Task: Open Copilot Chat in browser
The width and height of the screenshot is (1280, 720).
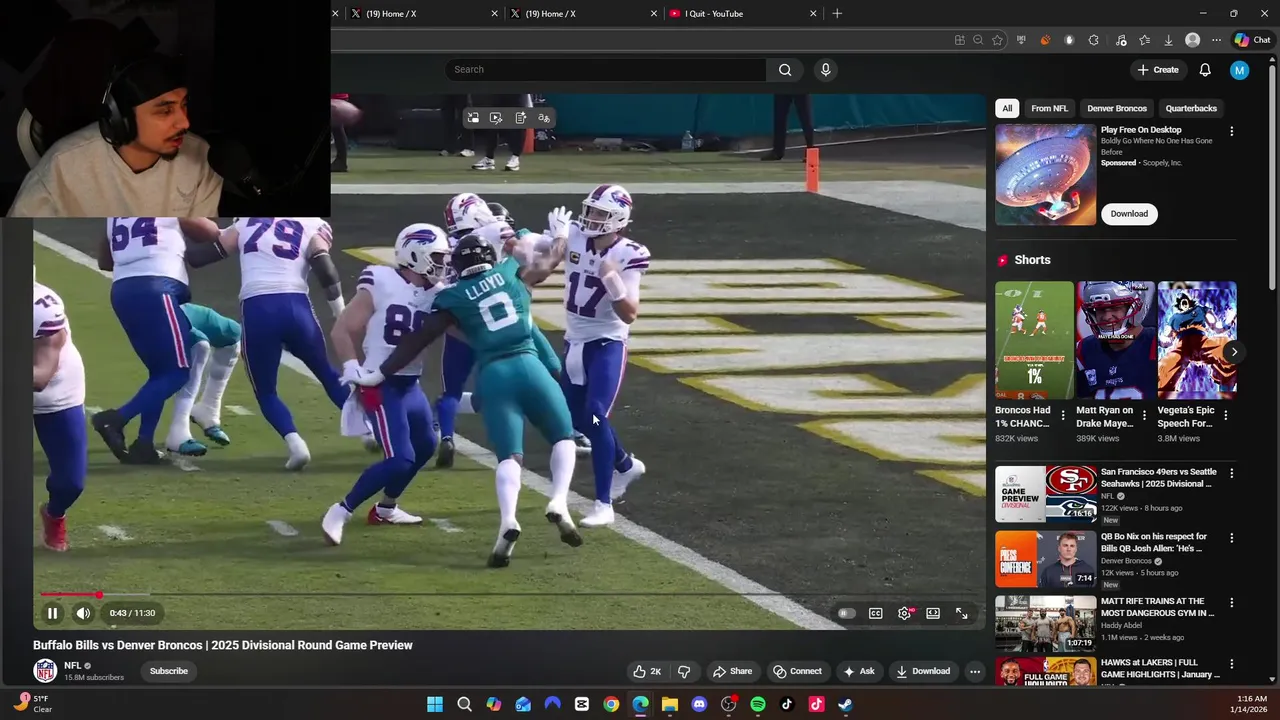Action: coord(1253,40)
